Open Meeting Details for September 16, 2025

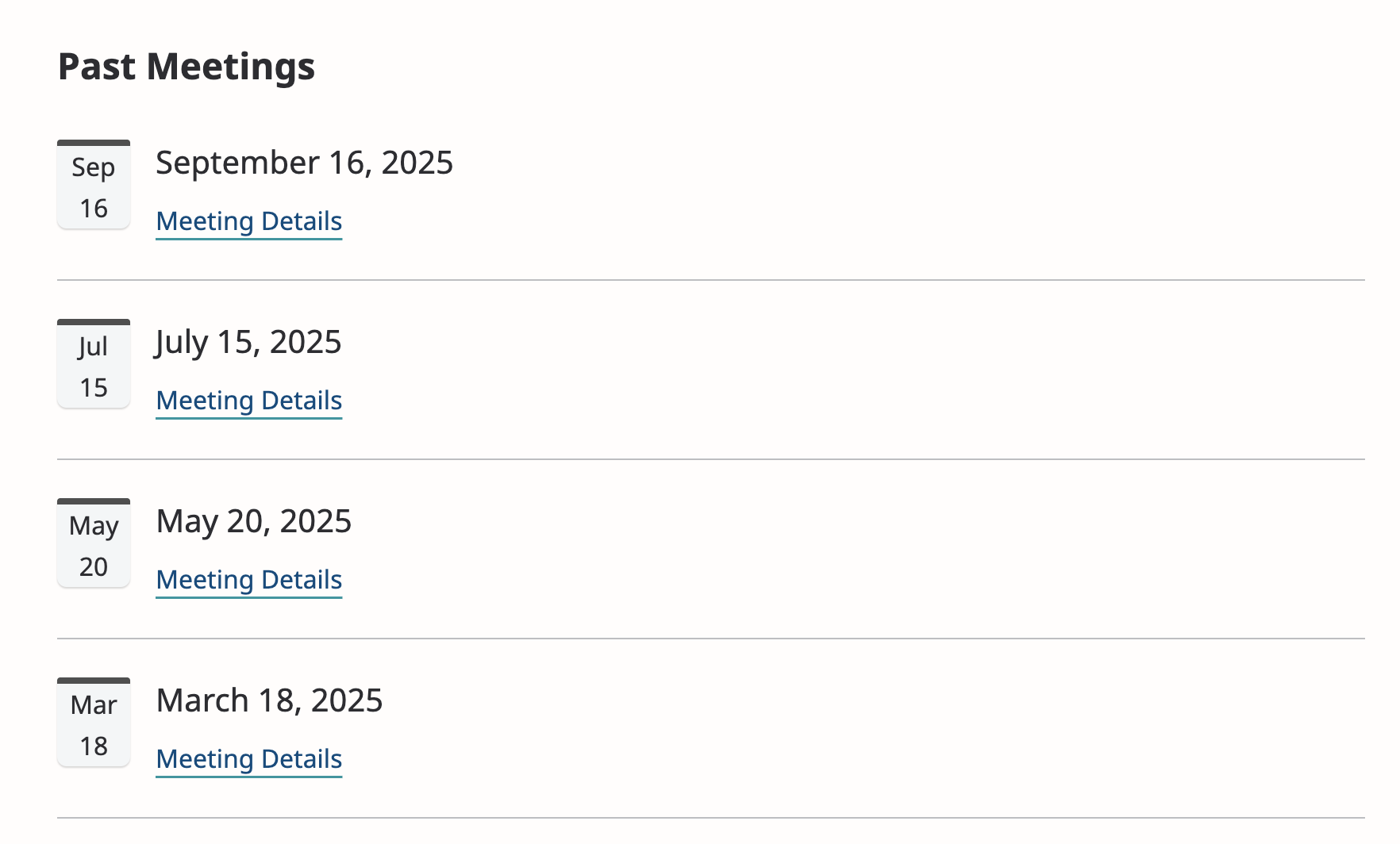click(249, 221)
